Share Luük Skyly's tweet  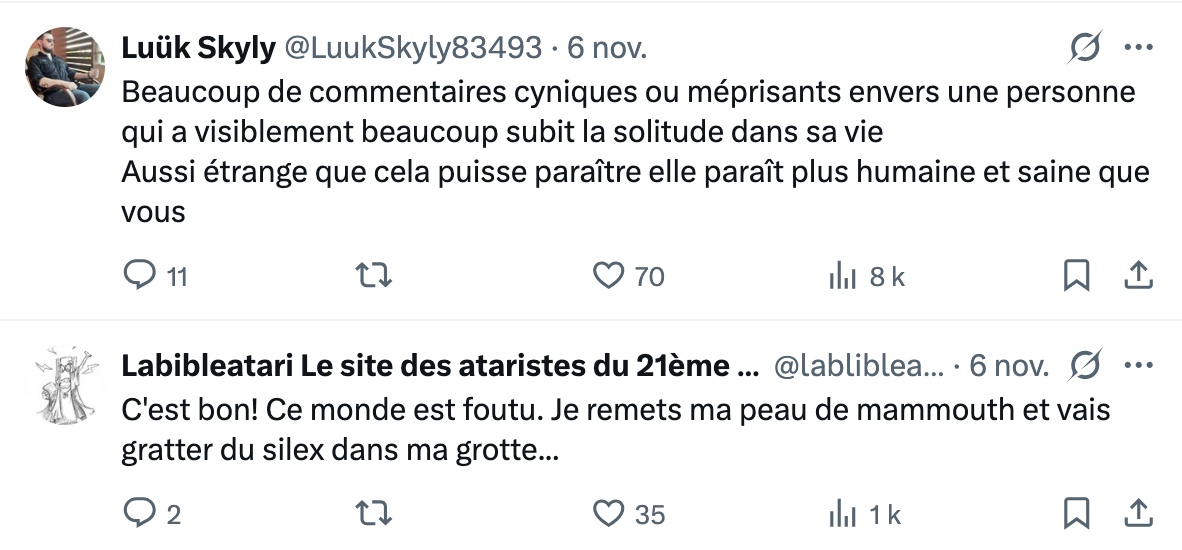[1139, 276]
